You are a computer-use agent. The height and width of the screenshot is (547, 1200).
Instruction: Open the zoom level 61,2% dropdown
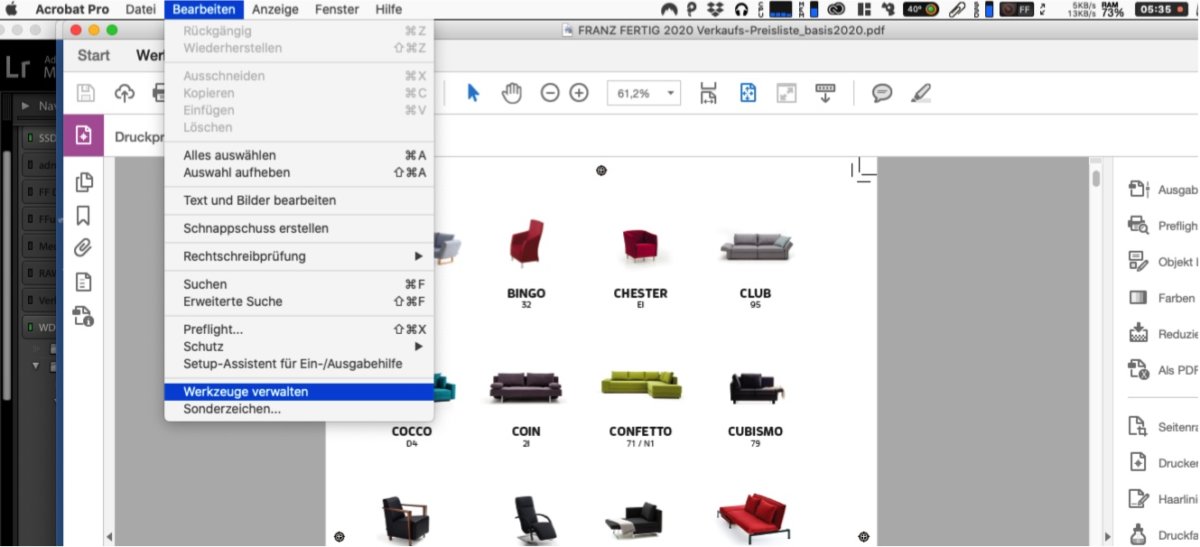point(670,93)
